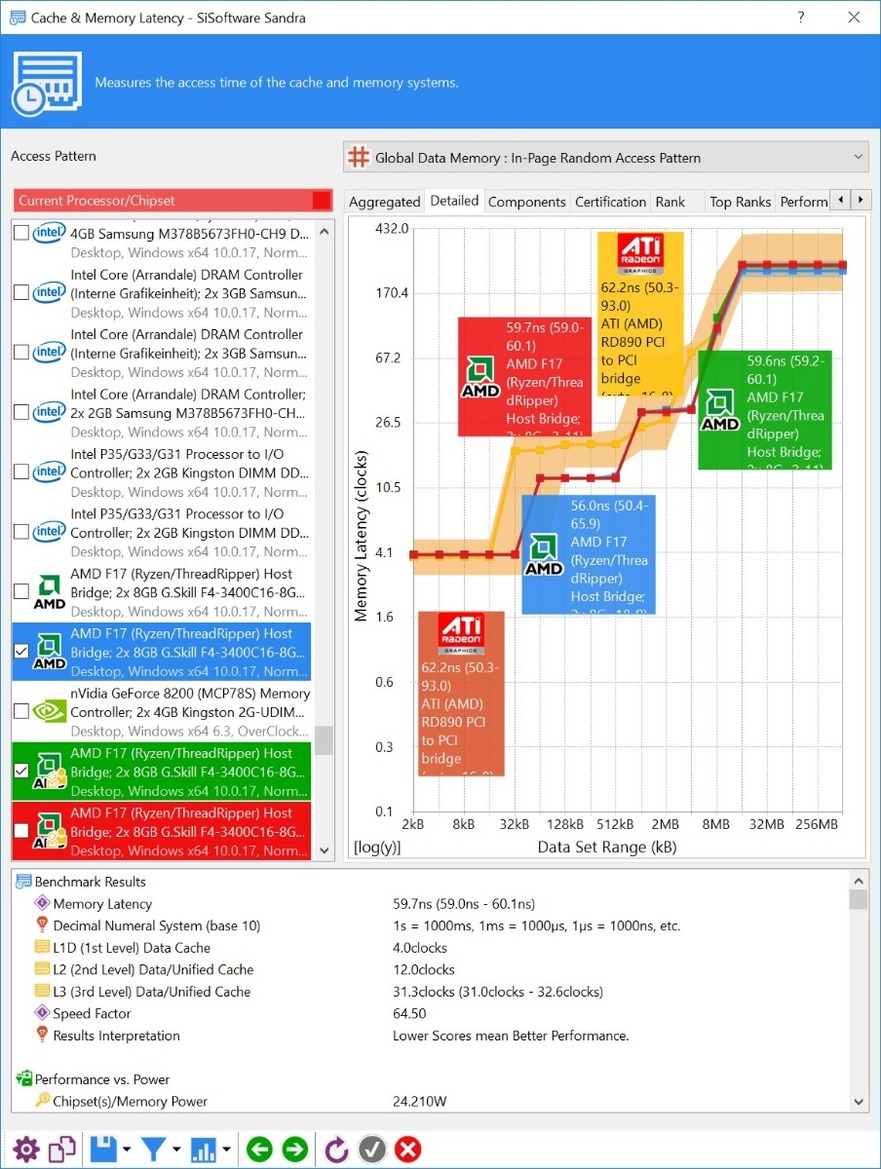
Task: Open the Components tab
Action: point(527,201)
